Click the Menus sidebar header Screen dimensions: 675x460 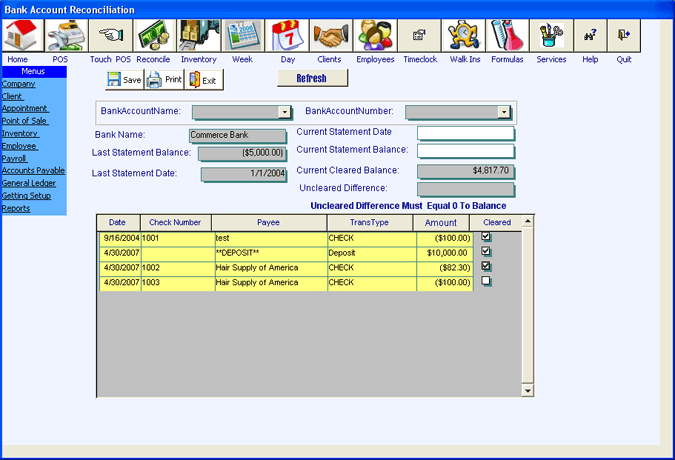[x=34, y=71]
